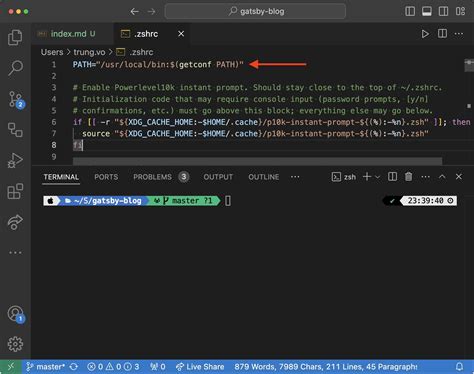474x374 pixels.
Task: Show additional views ellipsis in activity bar
Action: pyautogui.click(x=15, y=253)
